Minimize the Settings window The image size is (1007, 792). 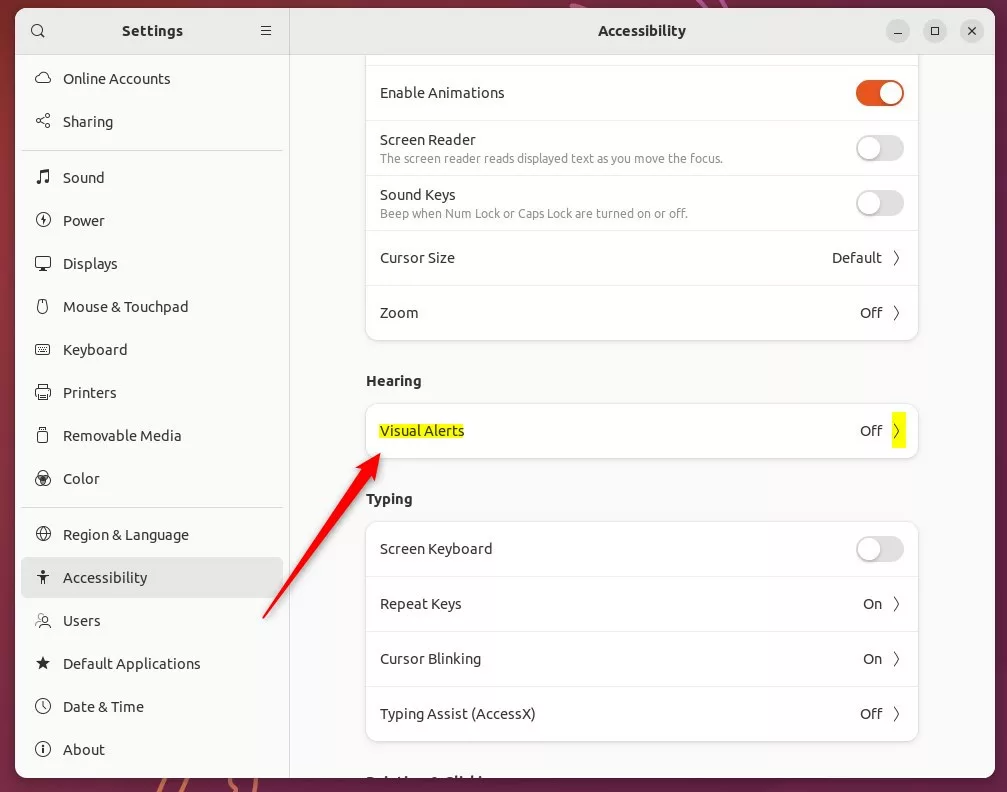[x=898, y=31]
